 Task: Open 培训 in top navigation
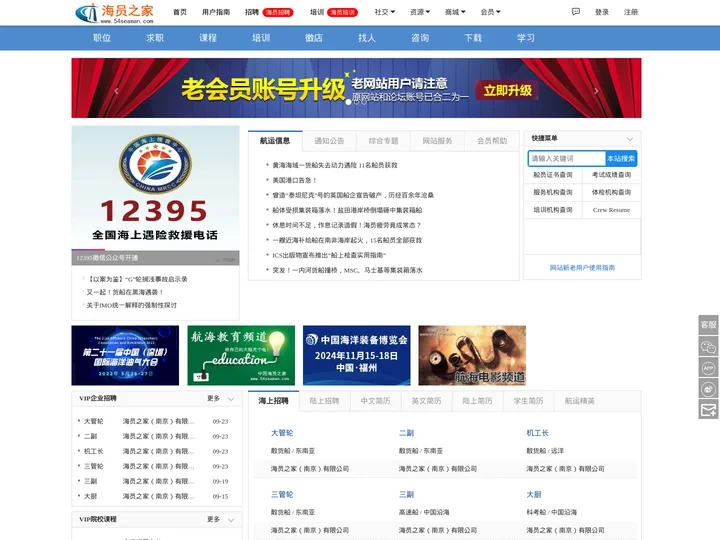(x=317, y=12)
